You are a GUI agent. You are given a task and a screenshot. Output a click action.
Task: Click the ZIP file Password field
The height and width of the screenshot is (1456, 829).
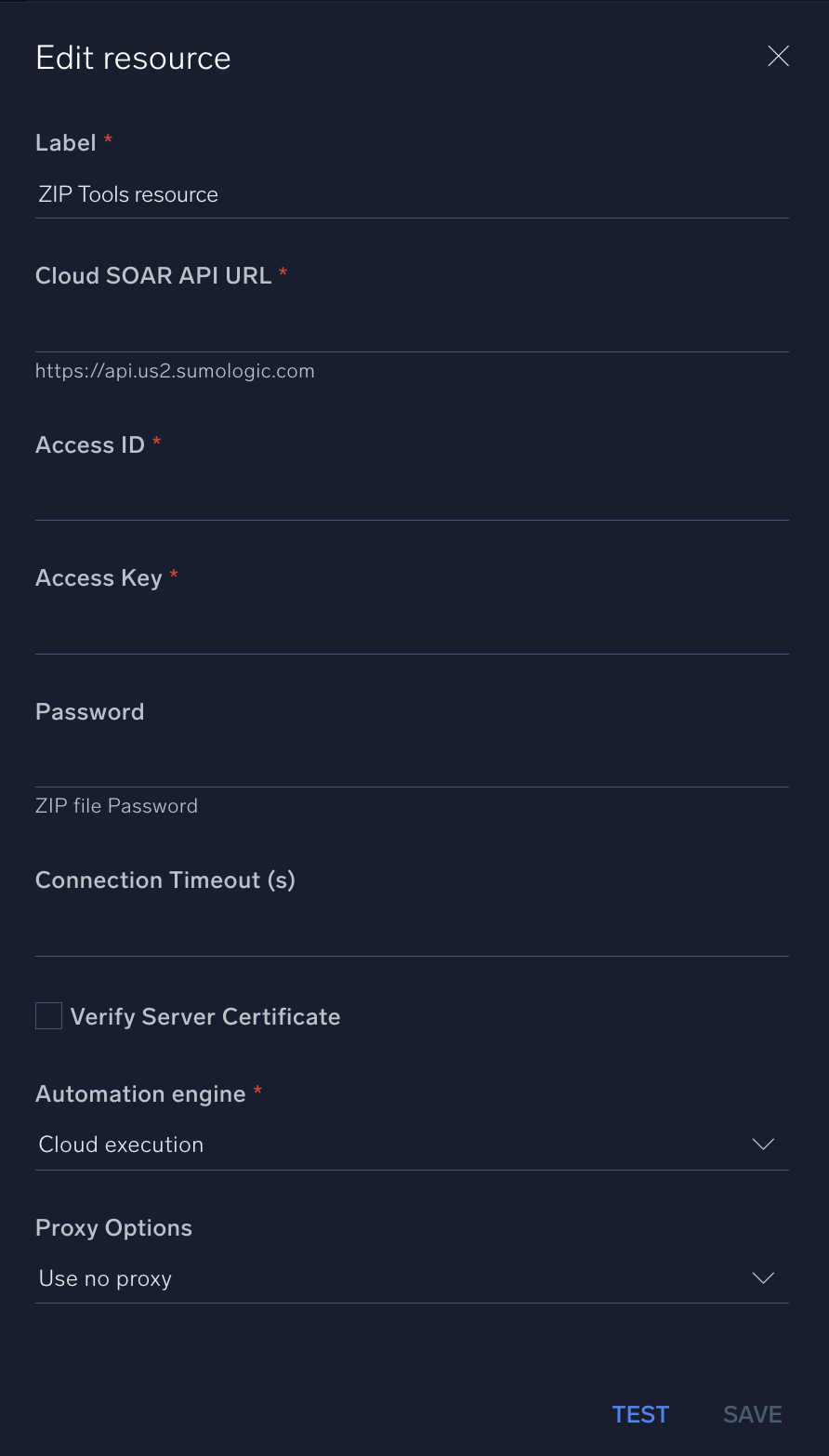click(412, 764)
